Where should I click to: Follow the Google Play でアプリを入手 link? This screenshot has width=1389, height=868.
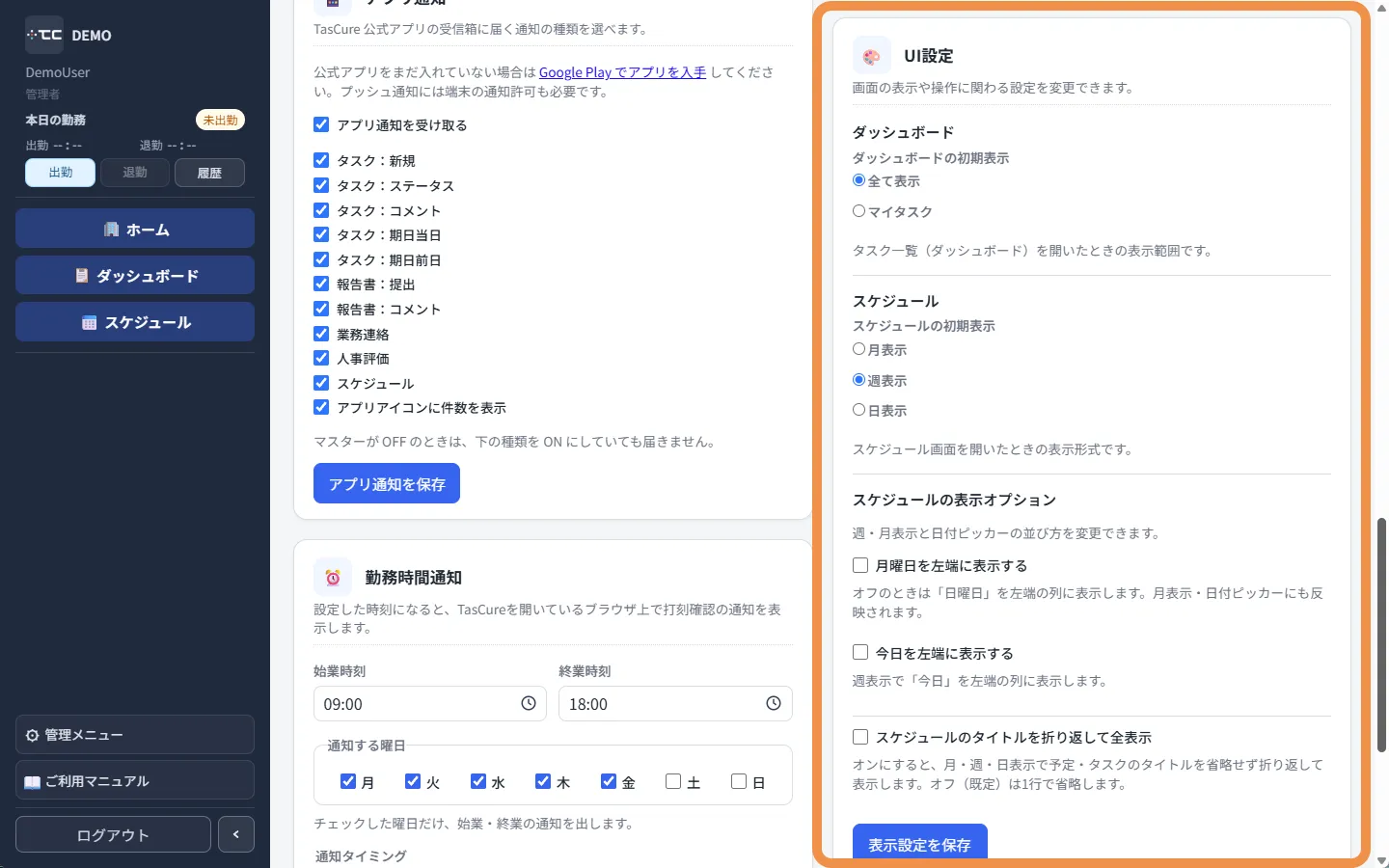[622, 72]
